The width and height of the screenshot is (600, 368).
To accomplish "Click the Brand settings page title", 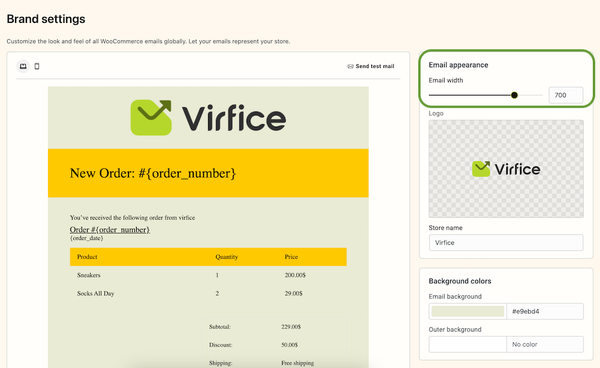I will [46, 19].
